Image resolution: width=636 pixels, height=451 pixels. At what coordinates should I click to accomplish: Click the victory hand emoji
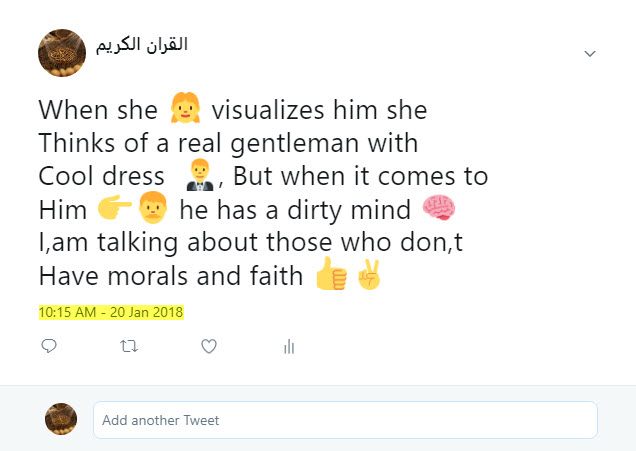tap(369, 274)
